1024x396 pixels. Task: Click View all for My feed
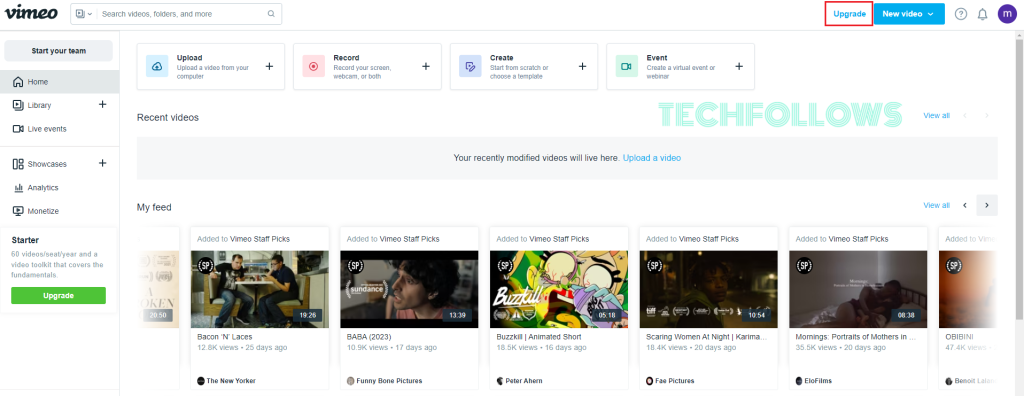[x=936, y=205]
